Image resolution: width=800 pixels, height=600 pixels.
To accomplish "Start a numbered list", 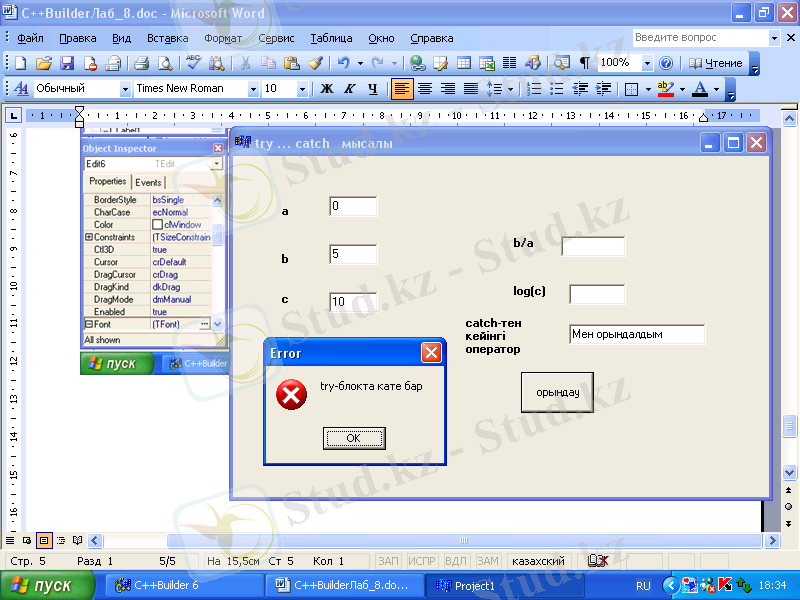I will click(533, 89).
